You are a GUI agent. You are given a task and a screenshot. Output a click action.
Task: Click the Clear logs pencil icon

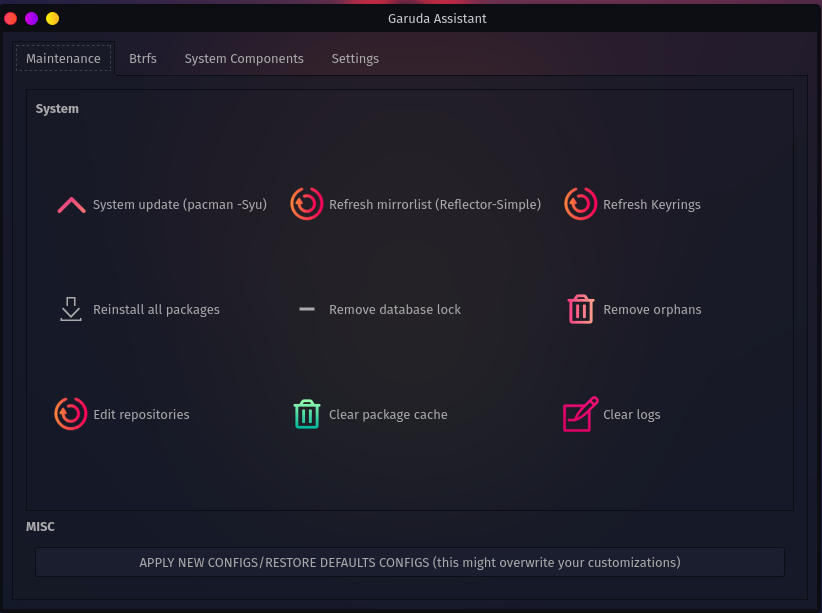click(580, 414)
